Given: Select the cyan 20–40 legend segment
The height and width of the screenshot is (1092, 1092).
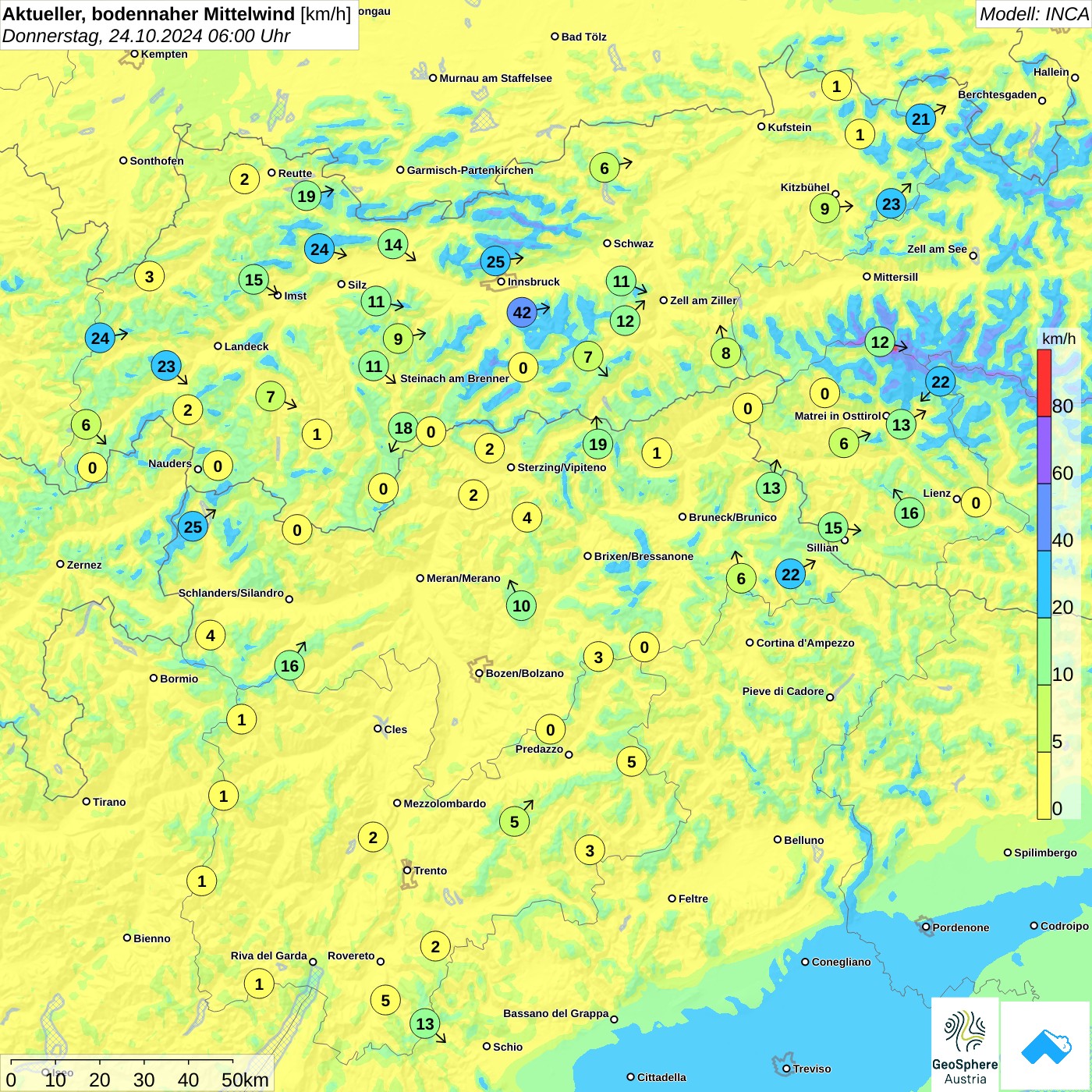Looking at the screenshot, I should pyautogui.click(x=1044, y=584).
